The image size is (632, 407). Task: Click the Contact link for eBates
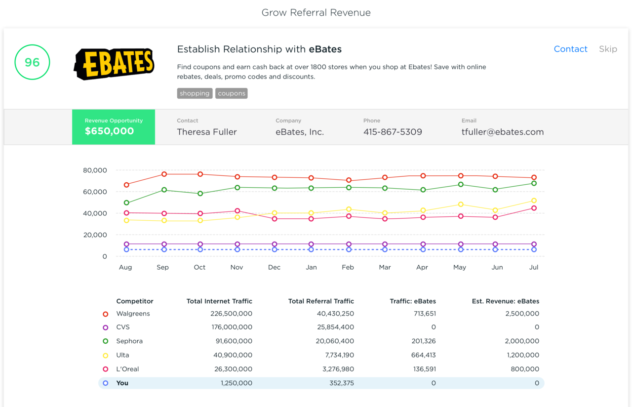570,49
